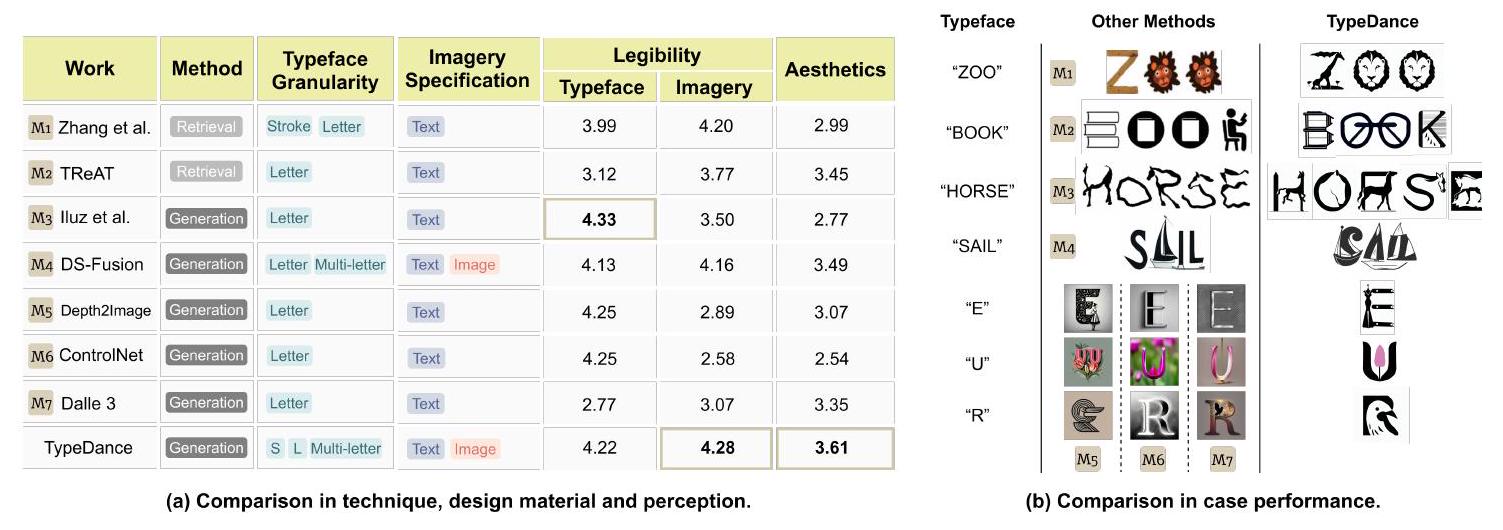Click the Retrieval tag in the TReAT row
This screenshot has width=1503, height=530.
click(x=206, y=172)
